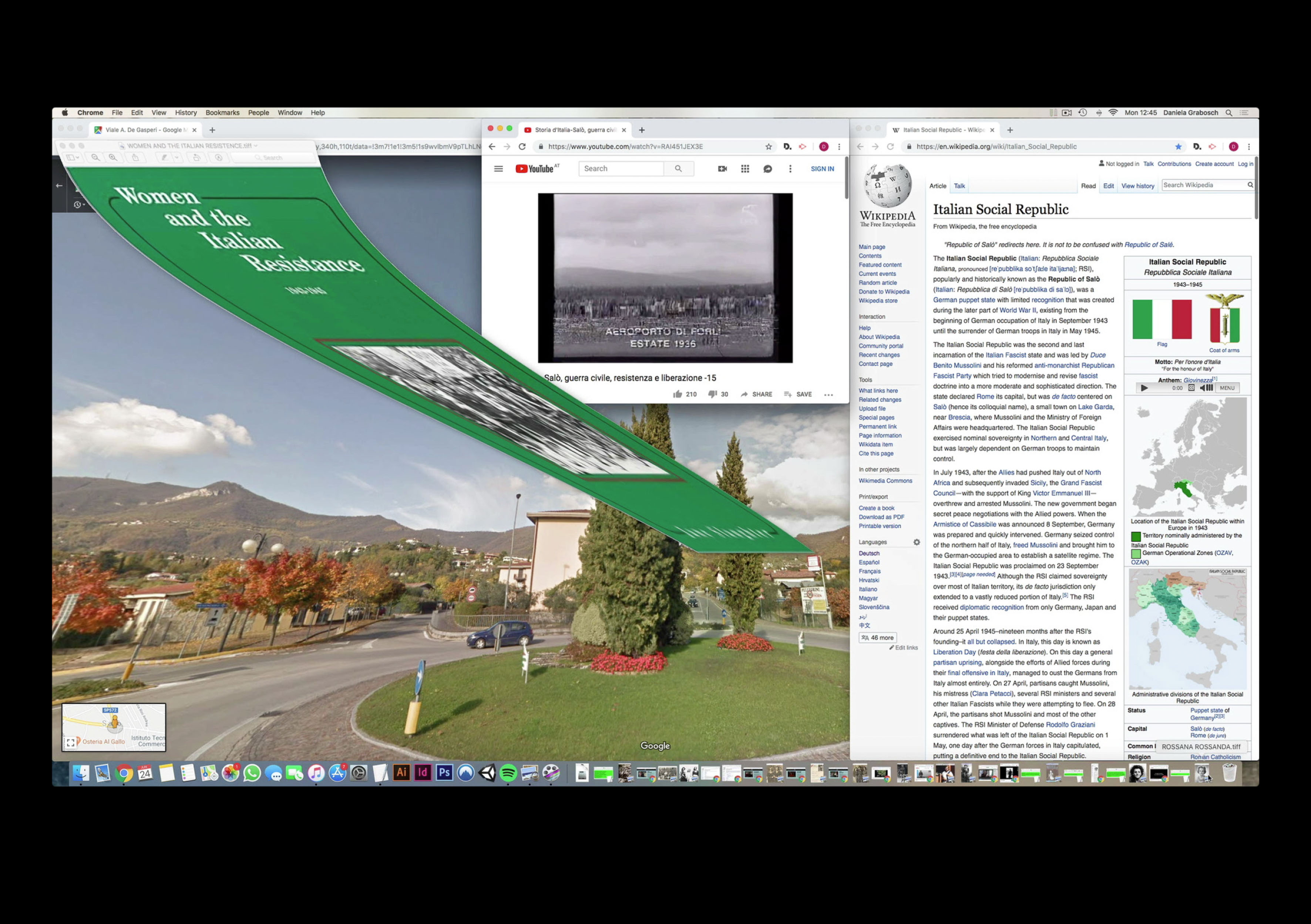The width and height of the screenshot is (1311, 924).
Task: Bookmark the YouTube page with star icon
Action: [769, 147]
